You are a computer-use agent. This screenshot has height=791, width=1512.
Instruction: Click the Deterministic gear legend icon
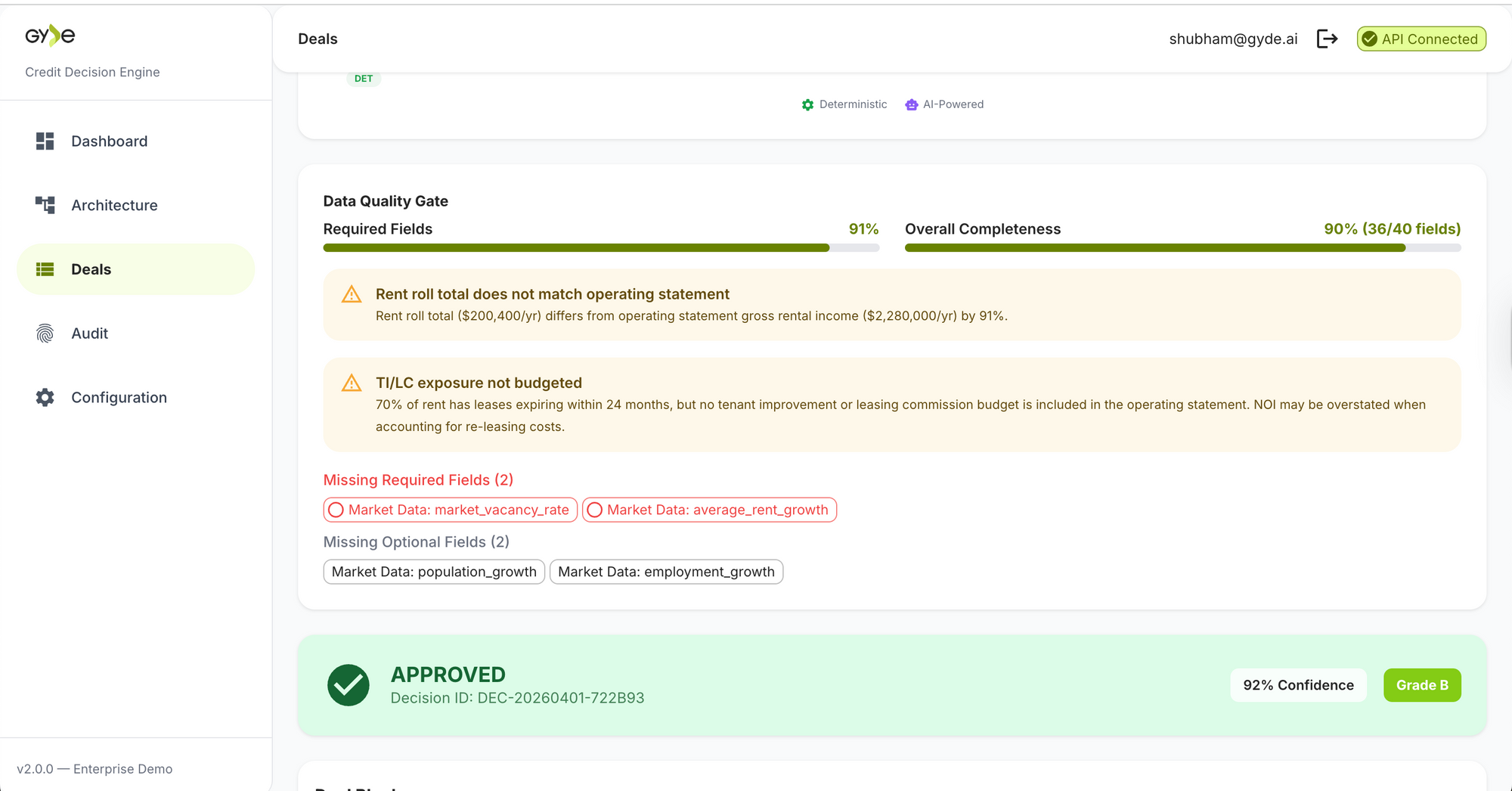(x=807, y=105)
